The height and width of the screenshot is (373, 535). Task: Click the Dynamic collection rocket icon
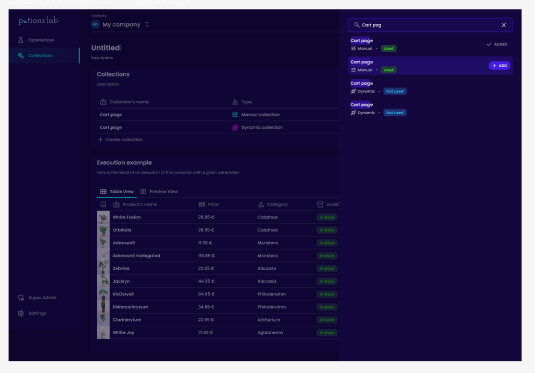(x=235, y=127)
